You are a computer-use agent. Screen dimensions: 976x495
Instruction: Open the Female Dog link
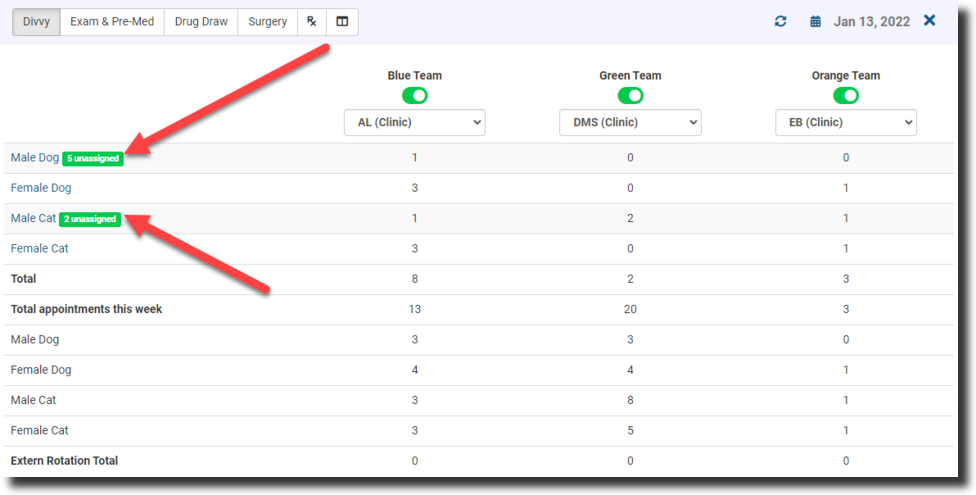[x=41, y=188]
